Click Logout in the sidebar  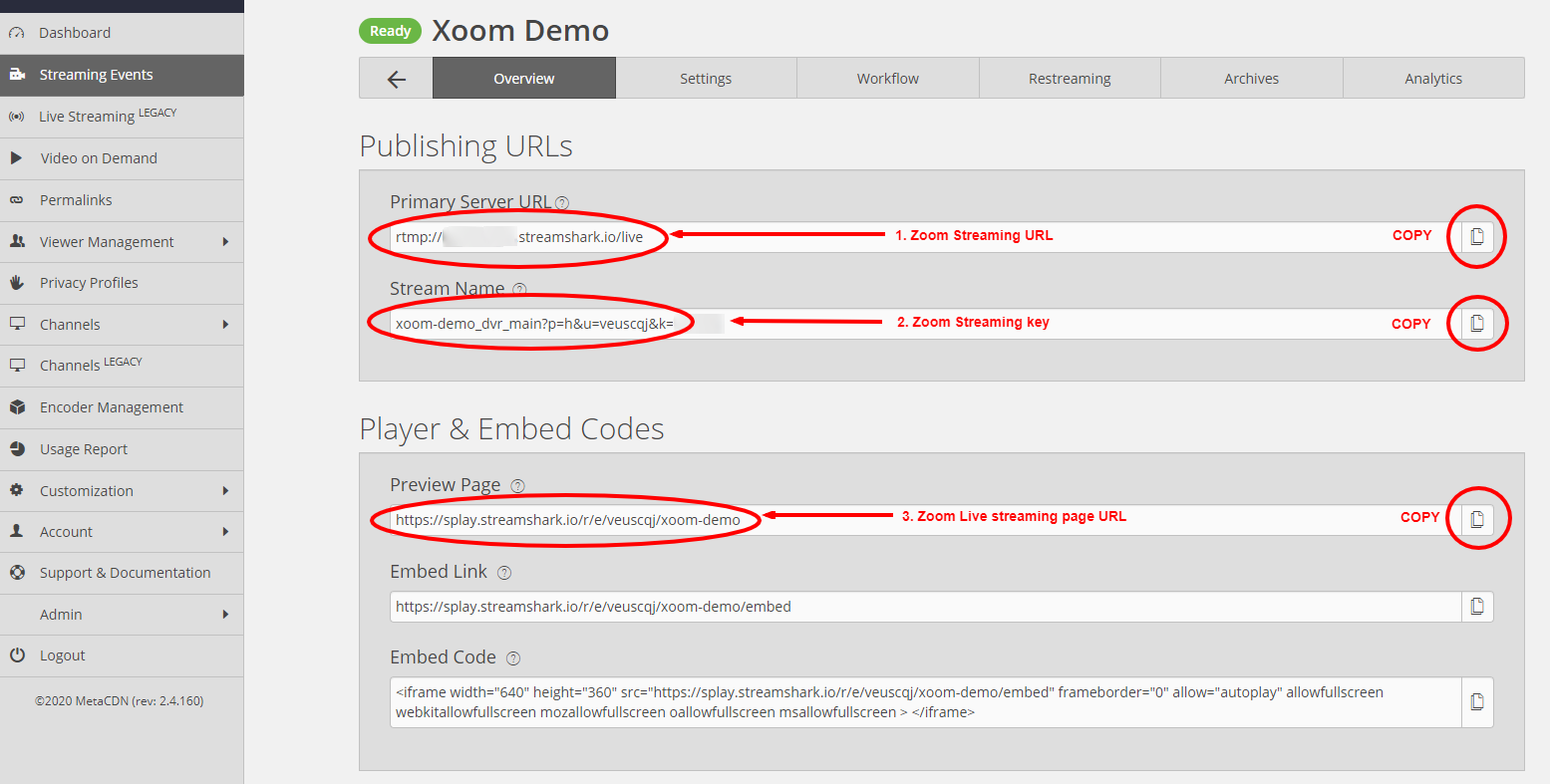122,655
